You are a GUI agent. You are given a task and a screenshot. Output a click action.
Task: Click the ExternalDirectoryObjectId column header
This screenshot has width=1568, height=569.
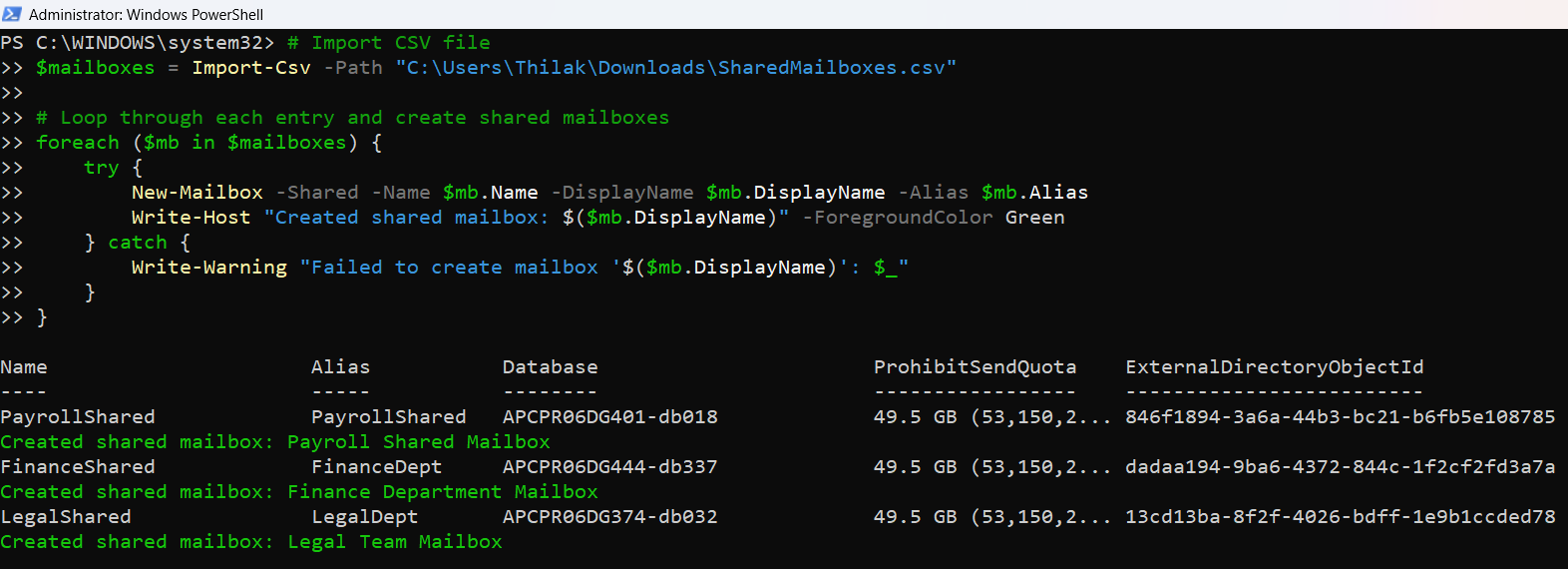click(x=1274, y=367)
